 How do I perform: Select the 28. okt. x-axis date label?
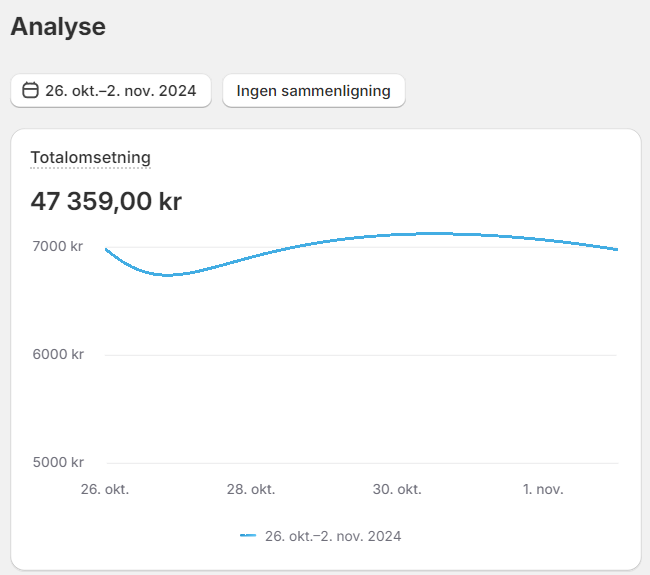[251, 490]
